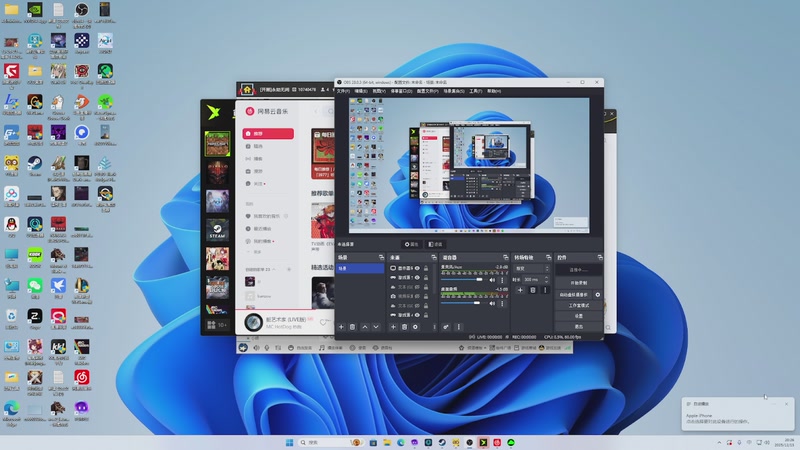Mute the first mixer audio channel

(x=492, y=280)
